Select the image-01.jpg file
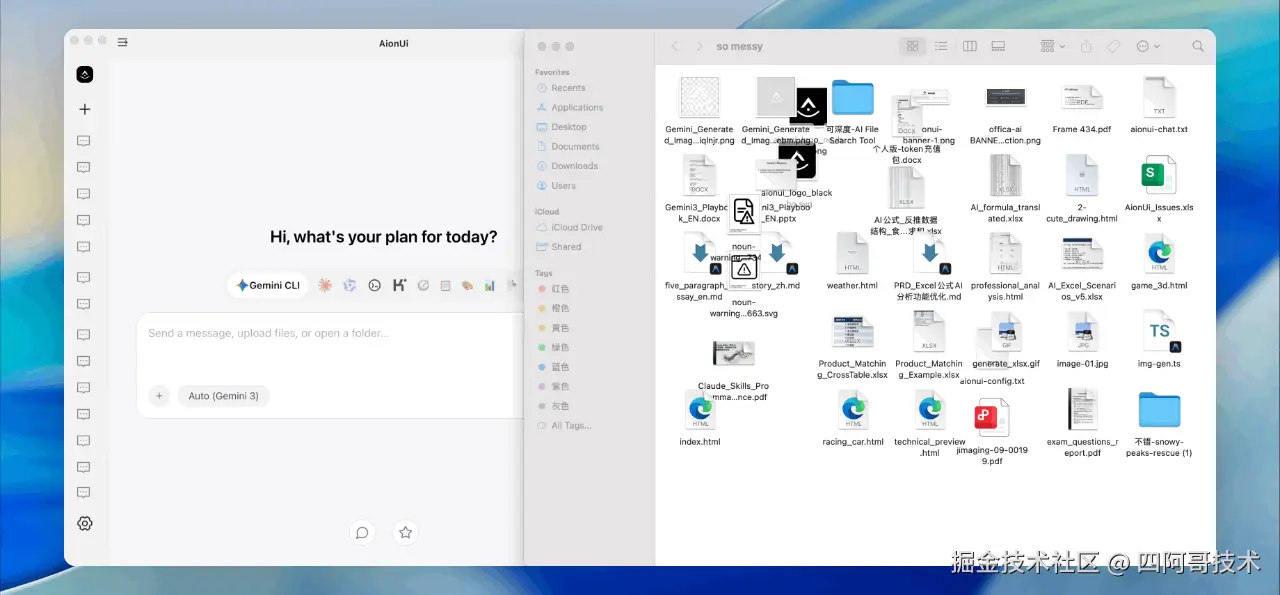Image resolution: width=1280 pixels, height=595 pixels. 1081,332
